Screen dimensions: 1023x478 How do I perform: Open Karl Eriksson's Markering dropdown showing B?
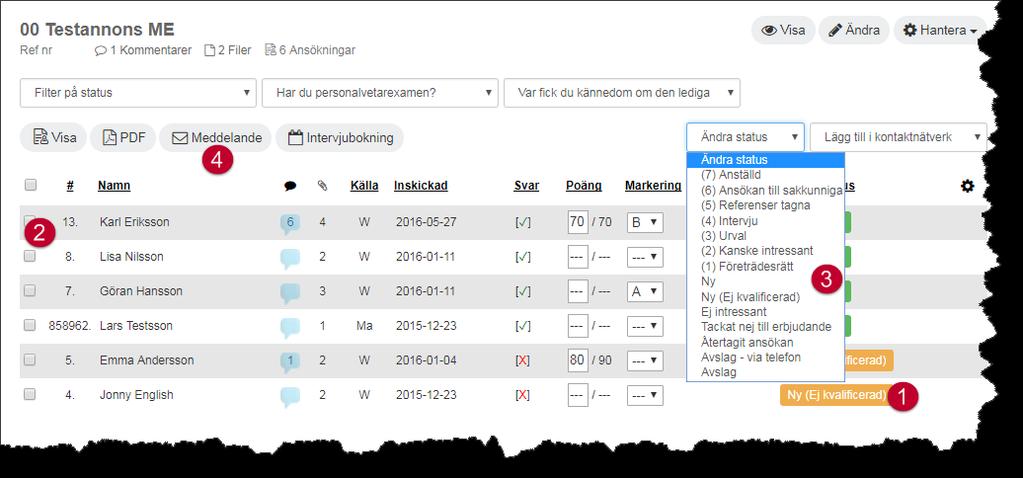coord(645,222)
